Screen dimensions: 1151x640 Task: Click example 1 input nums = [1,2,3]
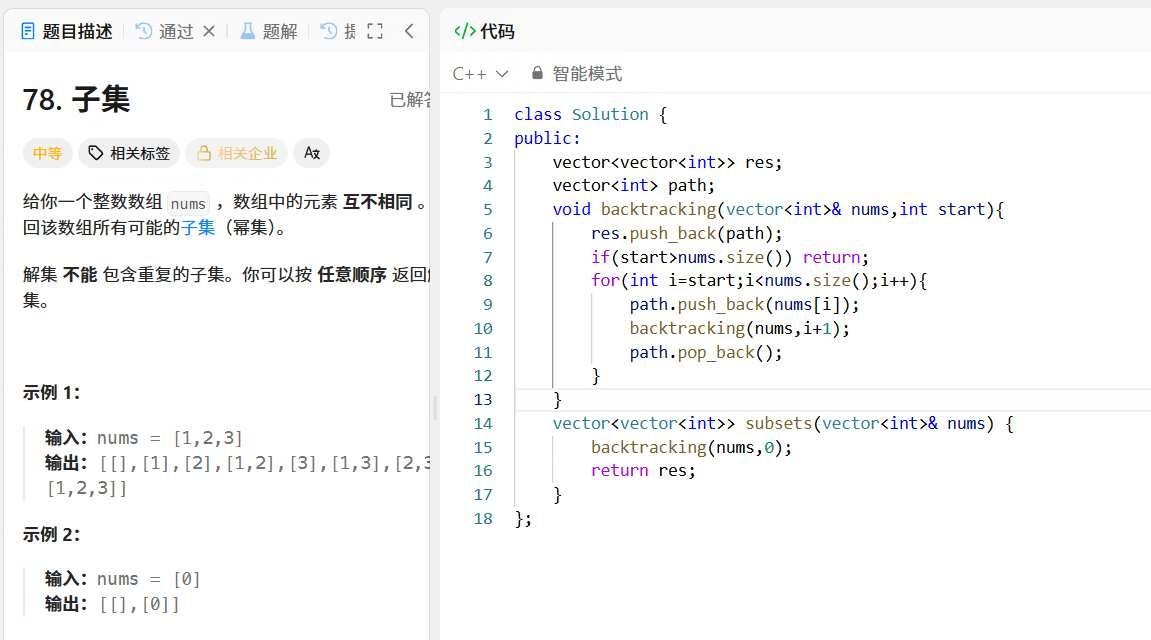[x=170, y=438]
